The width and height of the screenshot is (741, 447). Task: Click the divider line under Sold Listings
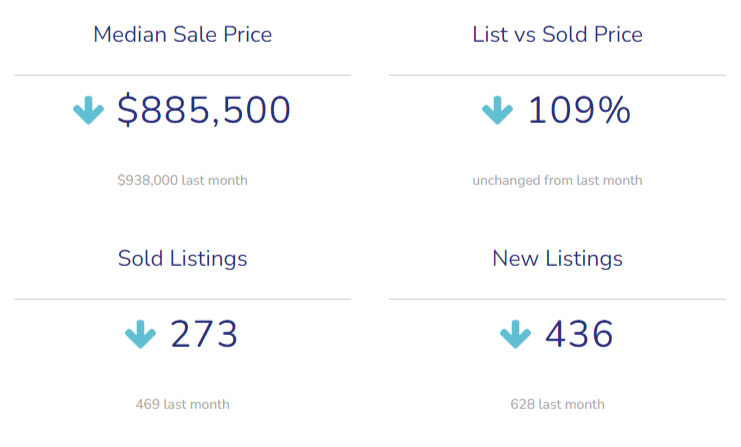(182, 299)
